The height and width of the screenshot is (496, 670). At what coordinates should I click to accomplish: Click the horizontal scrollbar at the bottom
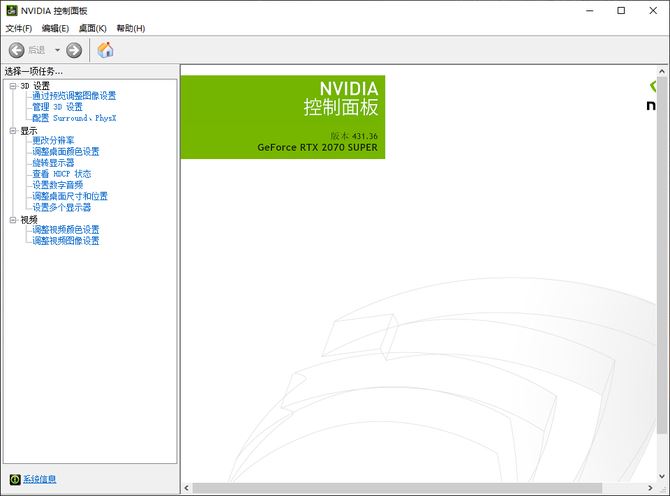click(x=420, y=488)
